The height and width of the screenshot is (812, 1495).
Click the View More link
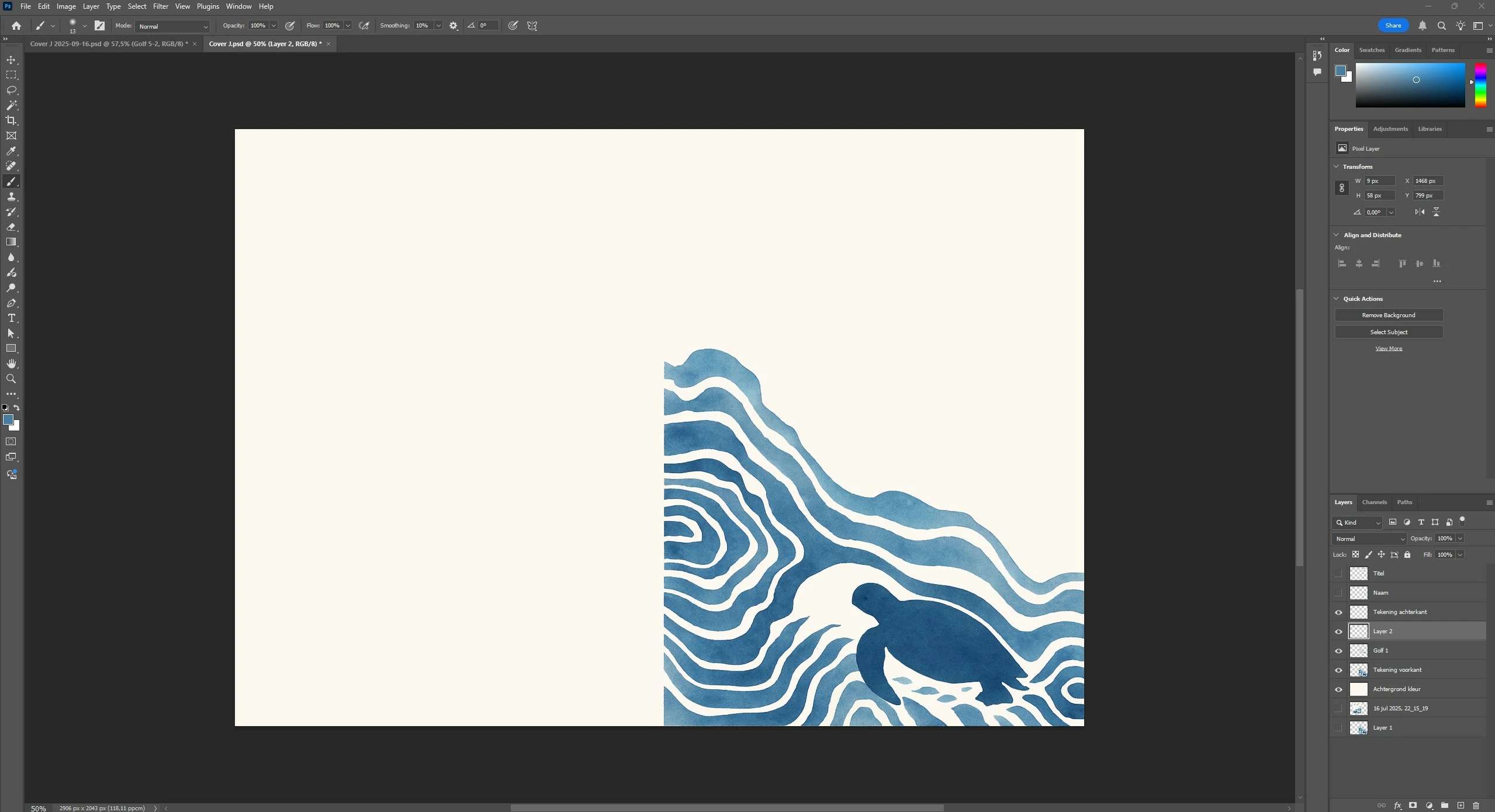pyautogui.click(x=1388, y=348)
